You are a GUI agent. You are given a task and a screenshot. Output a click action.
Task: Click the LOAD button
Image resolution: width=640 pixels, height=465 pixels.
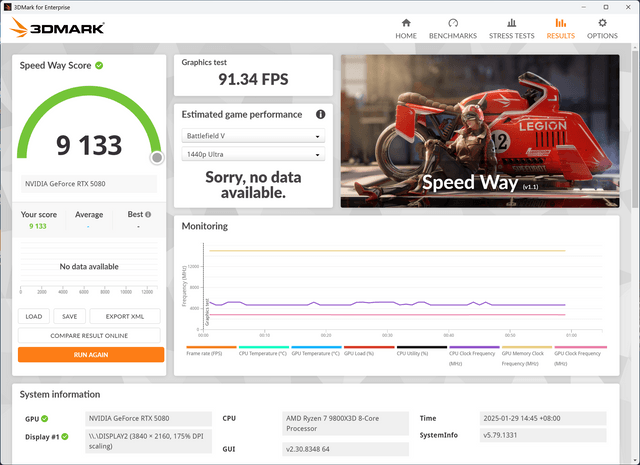(x=33, y=316)
